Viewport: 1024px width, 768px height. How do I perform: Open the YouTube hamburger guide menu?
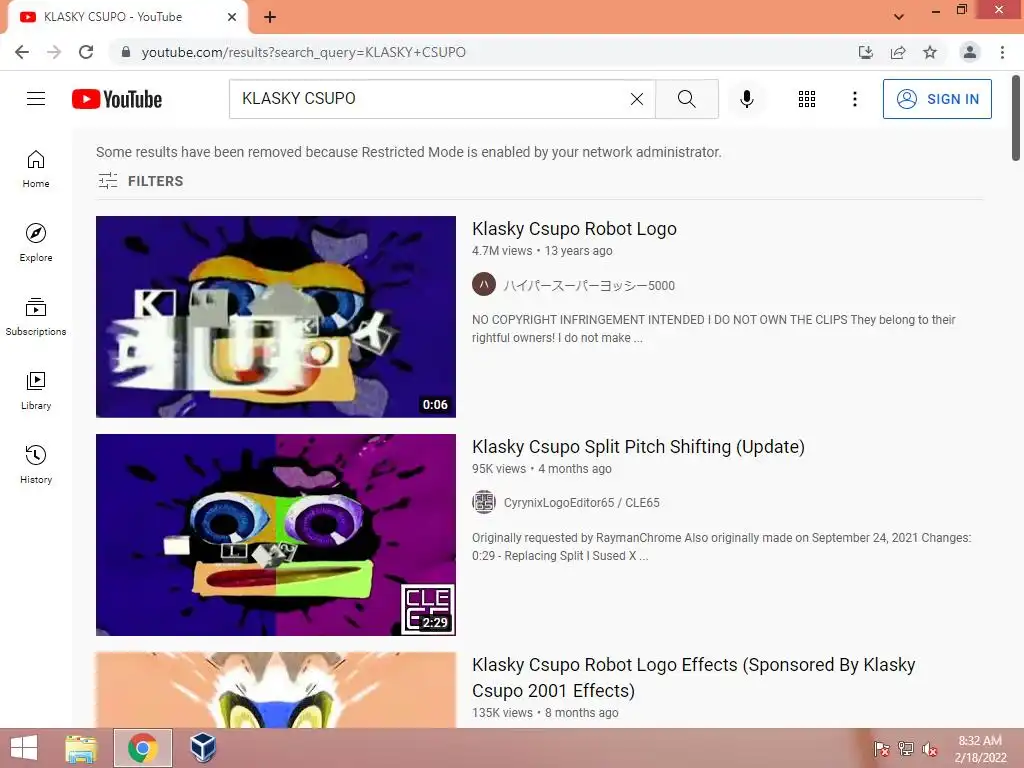pyautogui.click(x=36, y=99)
